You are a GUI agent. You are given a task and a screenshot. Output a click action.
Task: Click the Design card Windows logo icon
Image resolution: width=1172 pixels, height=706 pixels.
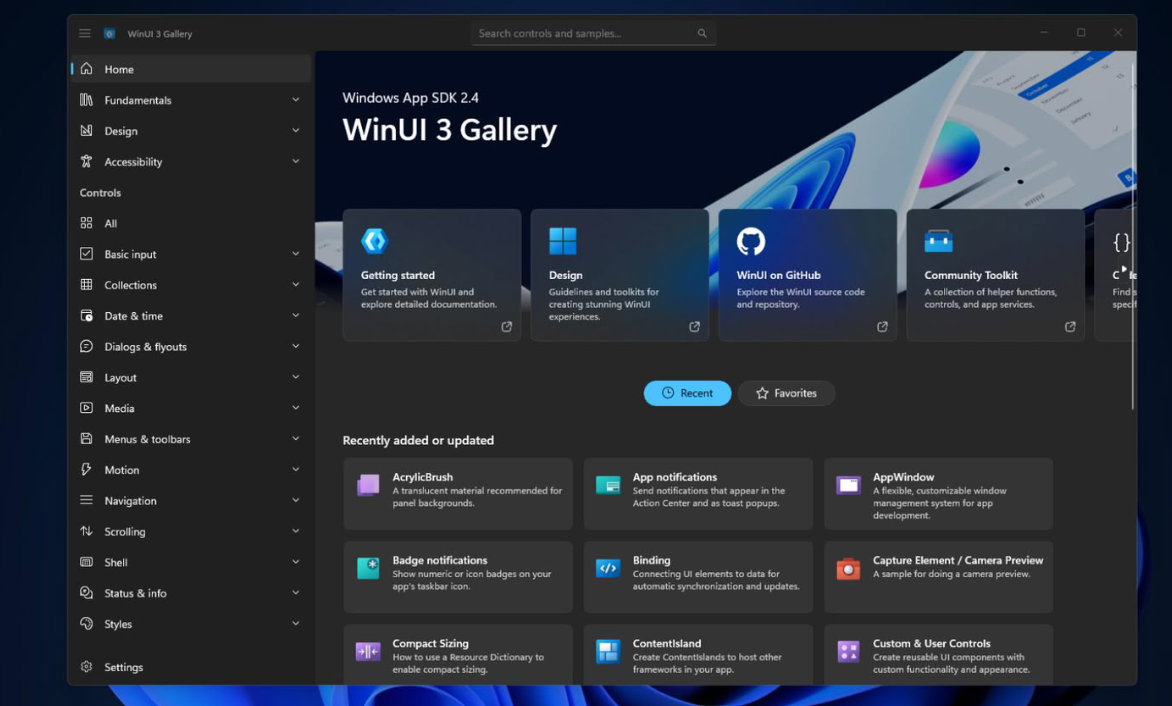click(563, 241)
